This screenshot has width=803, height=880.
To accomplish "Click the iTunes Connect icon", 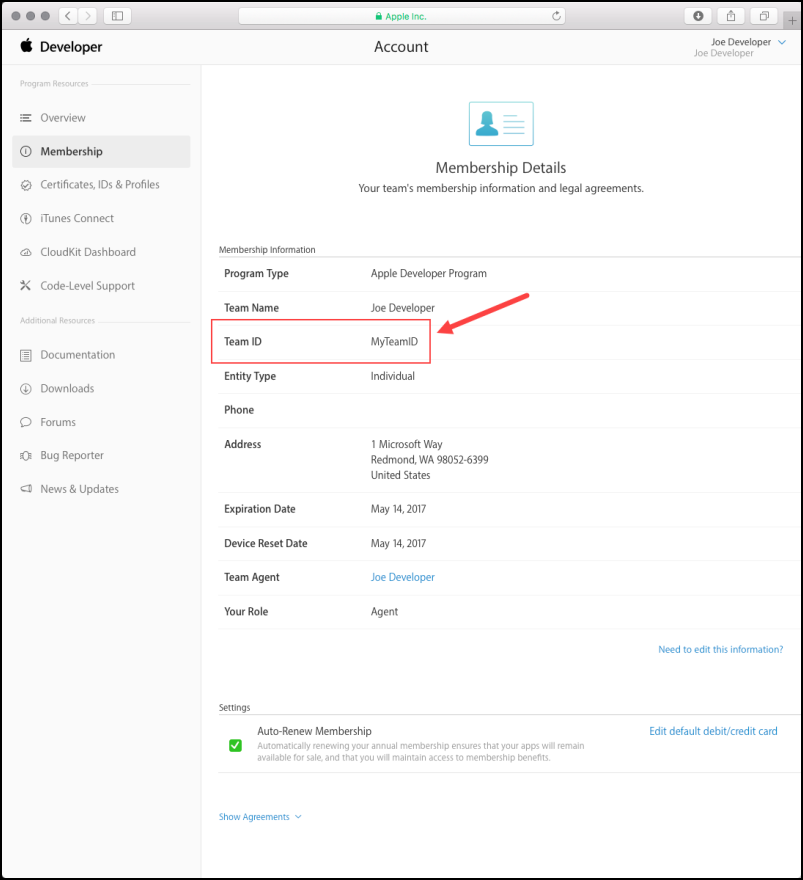I will click(x=26, y=219).
